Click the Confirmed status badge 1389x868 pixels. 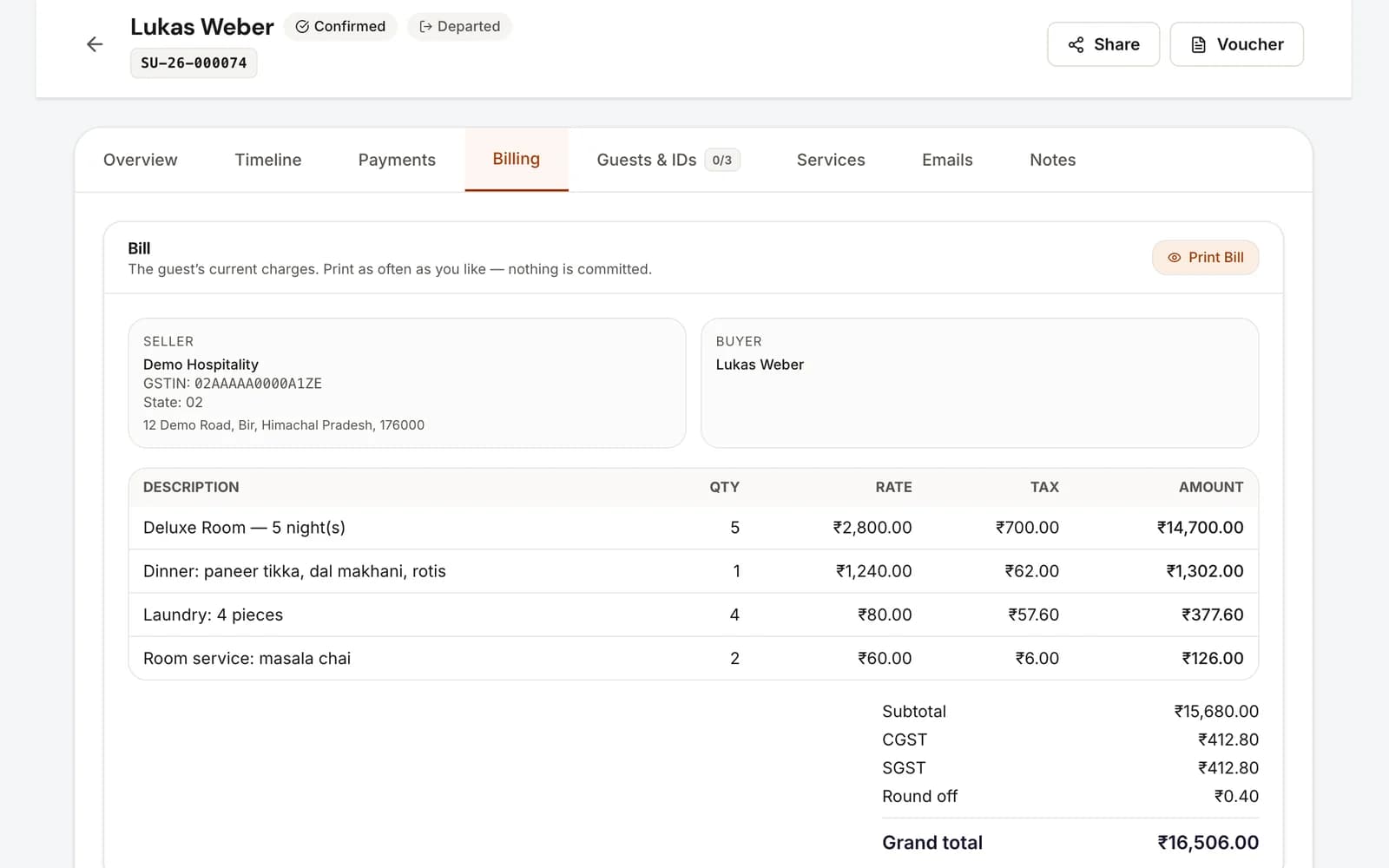point(340,27)
